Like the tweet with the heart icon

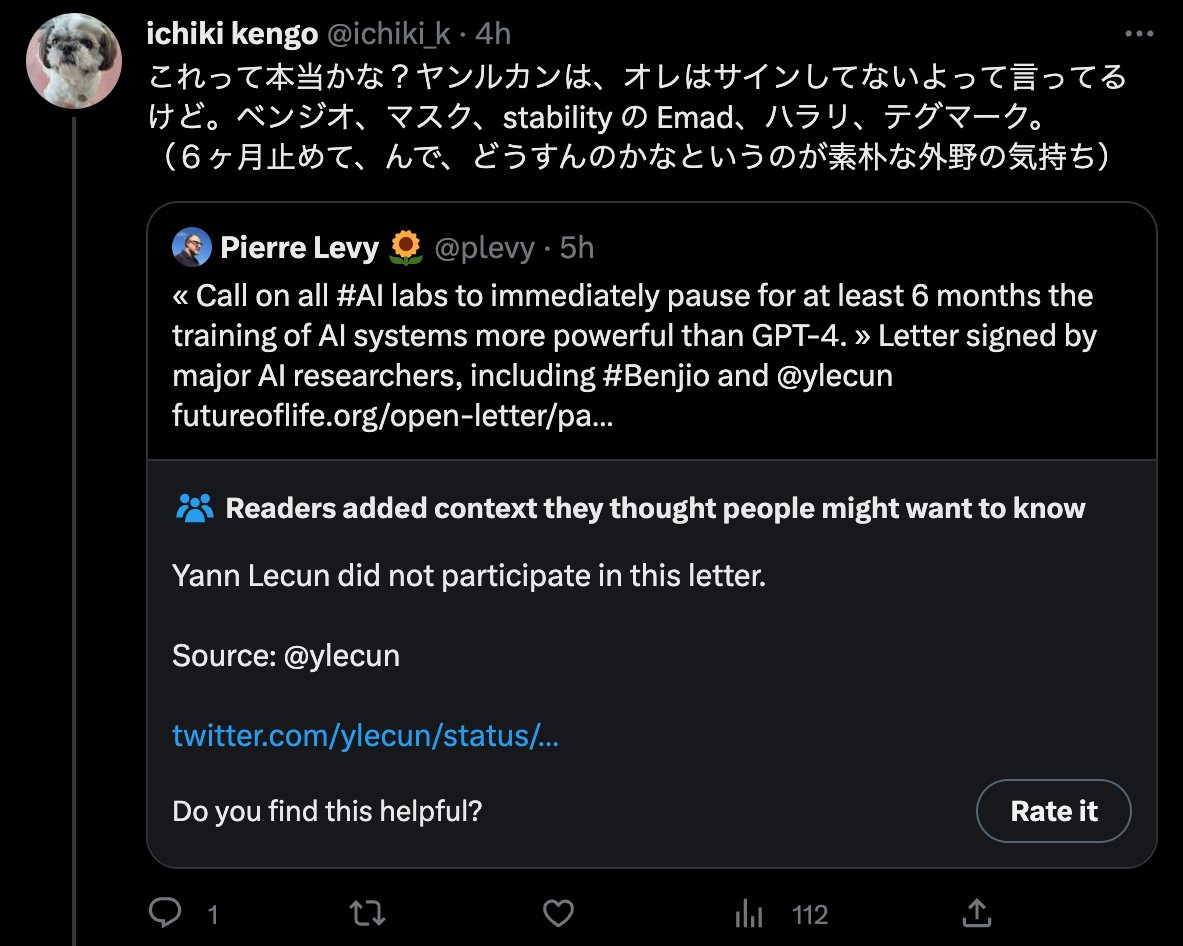point(558,914)
